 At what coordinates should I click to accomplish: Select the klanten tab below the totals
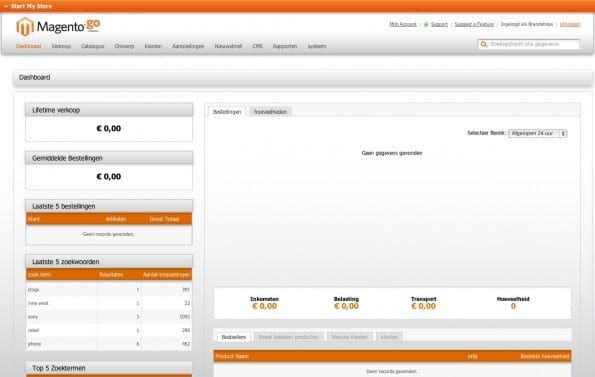(389, 337)
